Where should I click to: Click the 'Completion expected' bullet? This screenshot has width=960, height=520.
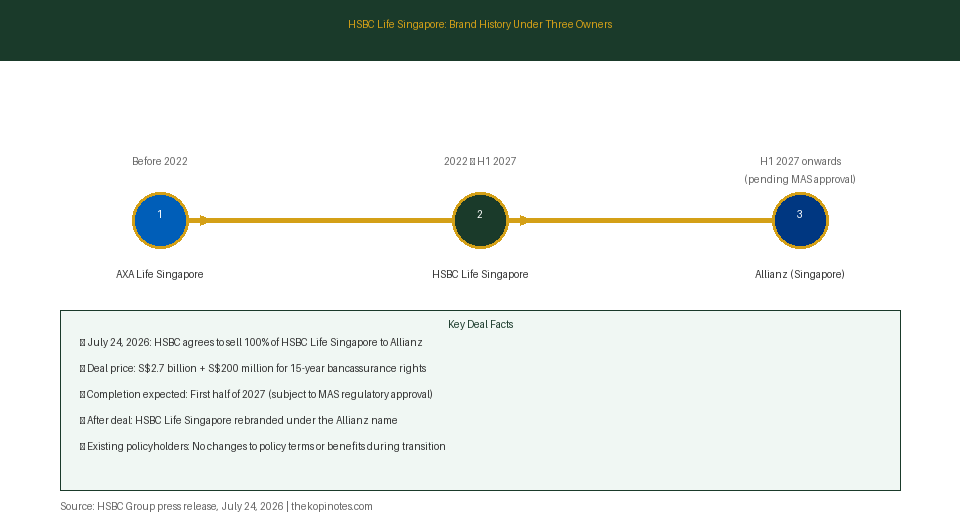click(256, 394)
